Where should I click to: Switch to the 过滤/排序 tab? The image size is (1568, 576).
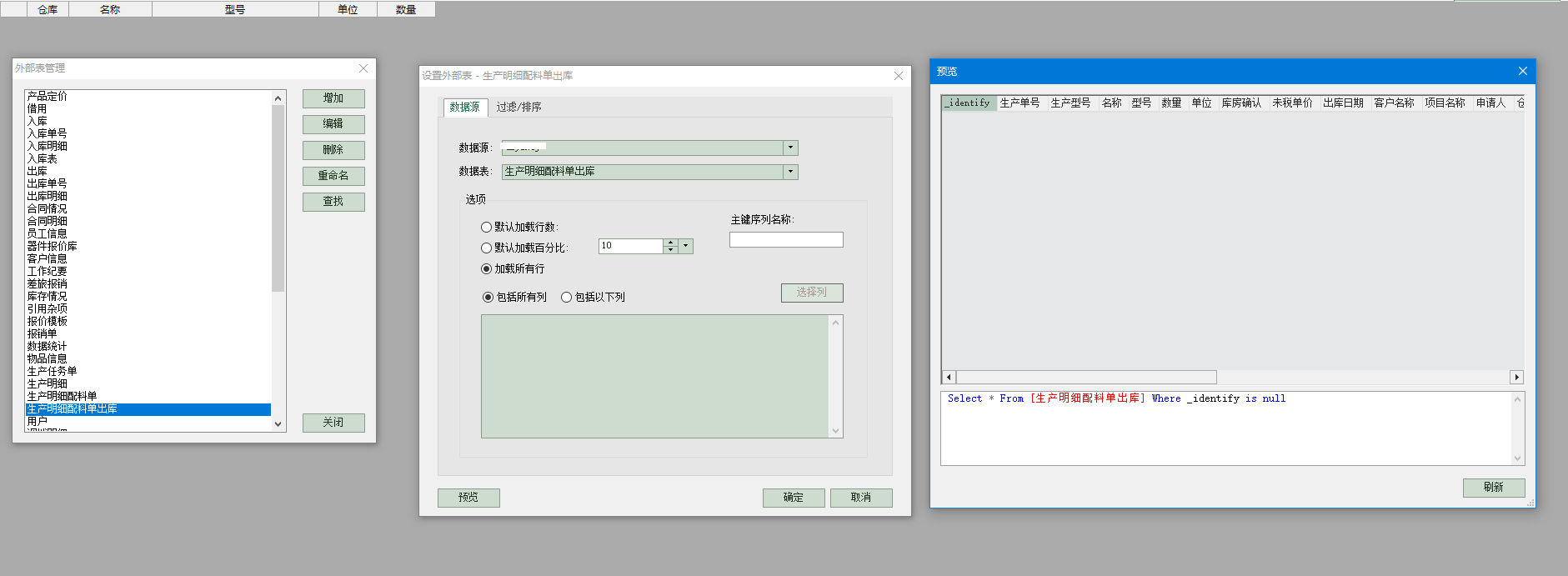tap(518, 108)
